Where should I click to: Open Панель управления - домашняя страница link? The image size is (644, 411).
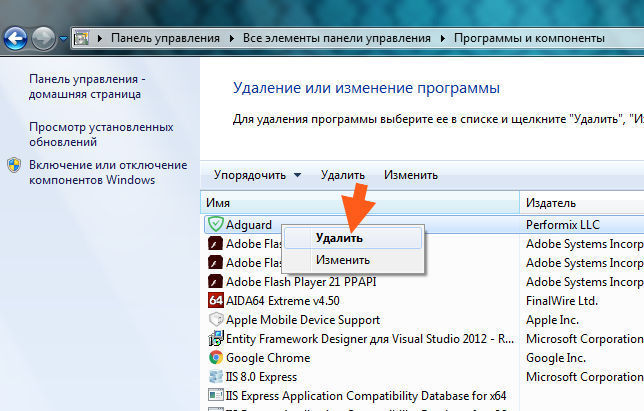tap(87, 87)
